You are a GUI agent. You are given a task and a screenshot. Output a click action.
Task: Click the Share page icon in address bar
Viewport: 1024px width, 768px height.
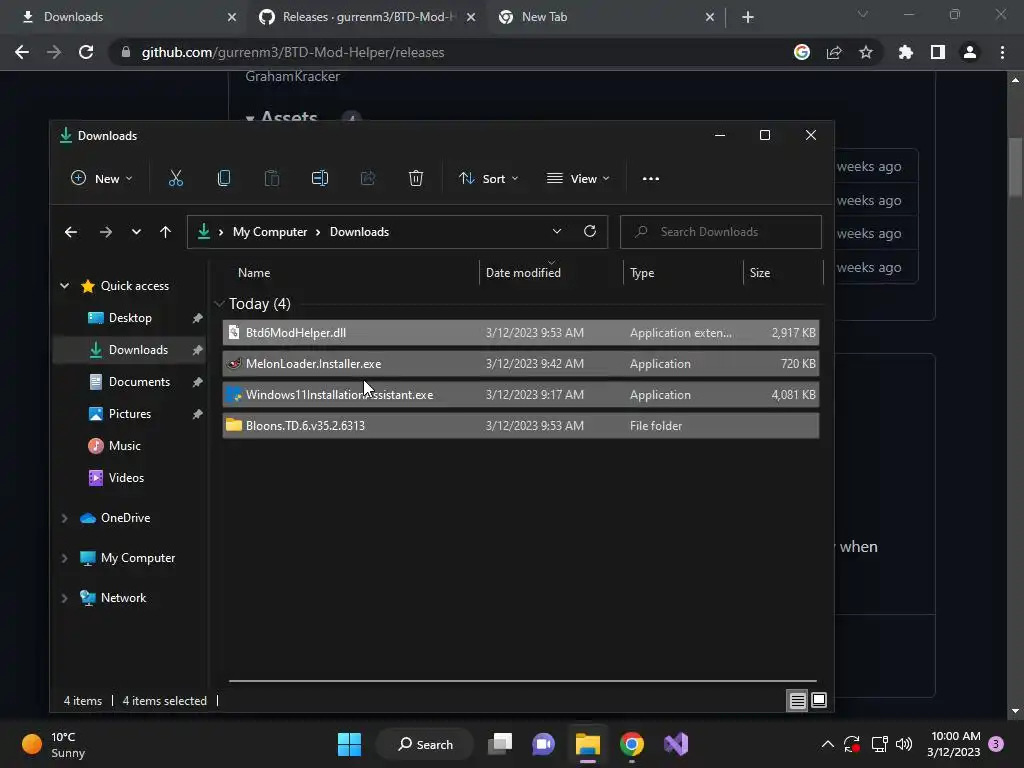tap(834, 52)
